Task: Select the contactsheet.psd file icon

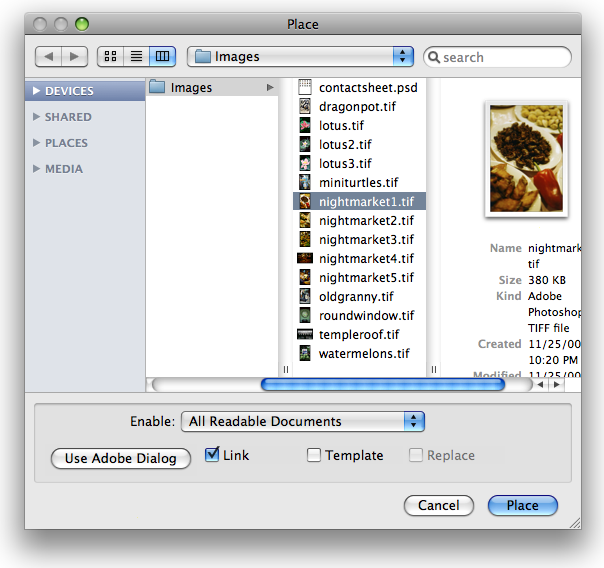Action: pyautogui.click(x=306, y=88)
